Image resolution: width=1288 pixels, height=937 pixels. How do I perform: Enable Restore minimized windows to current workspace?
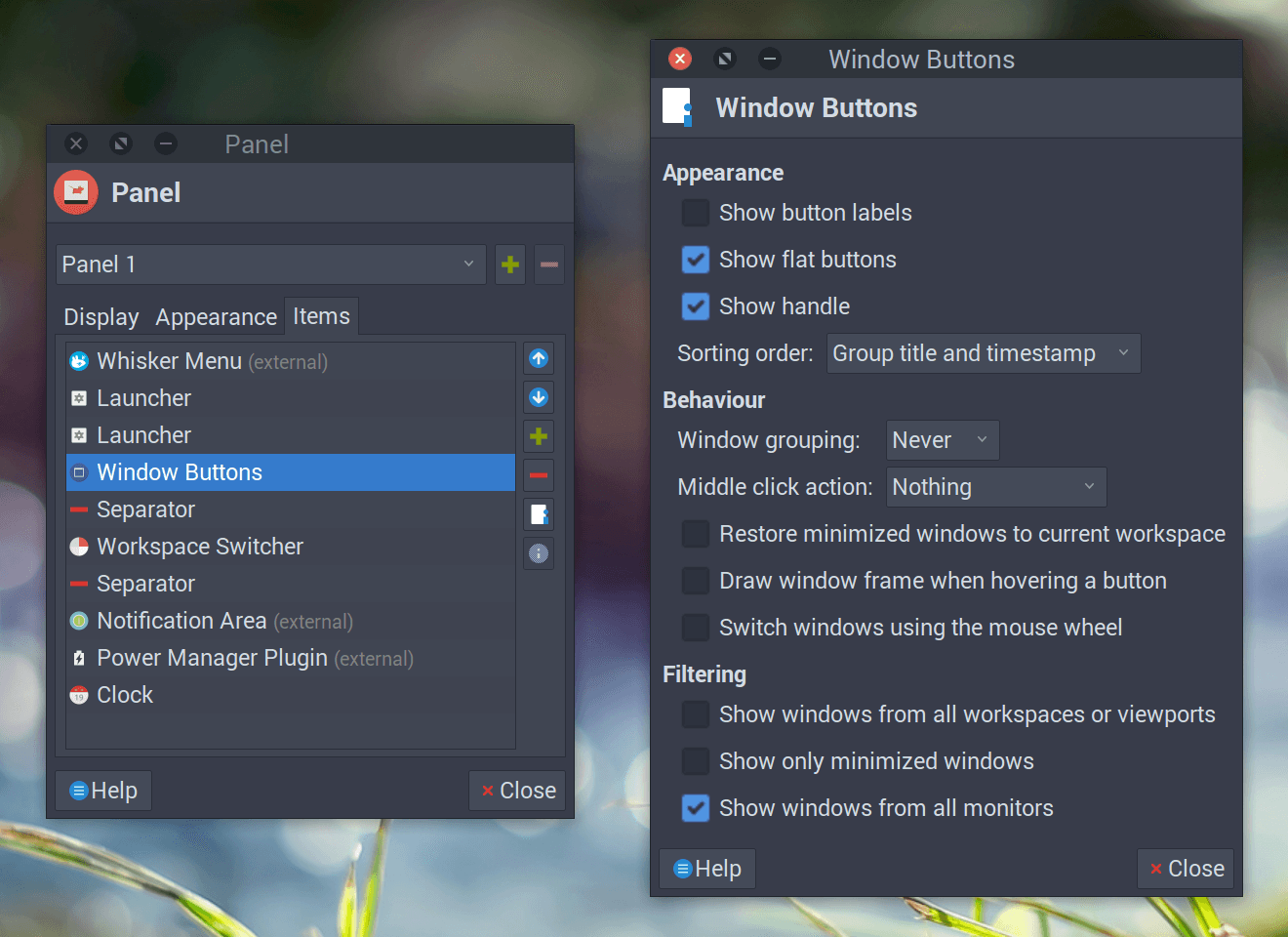click(x=696, y=534)
